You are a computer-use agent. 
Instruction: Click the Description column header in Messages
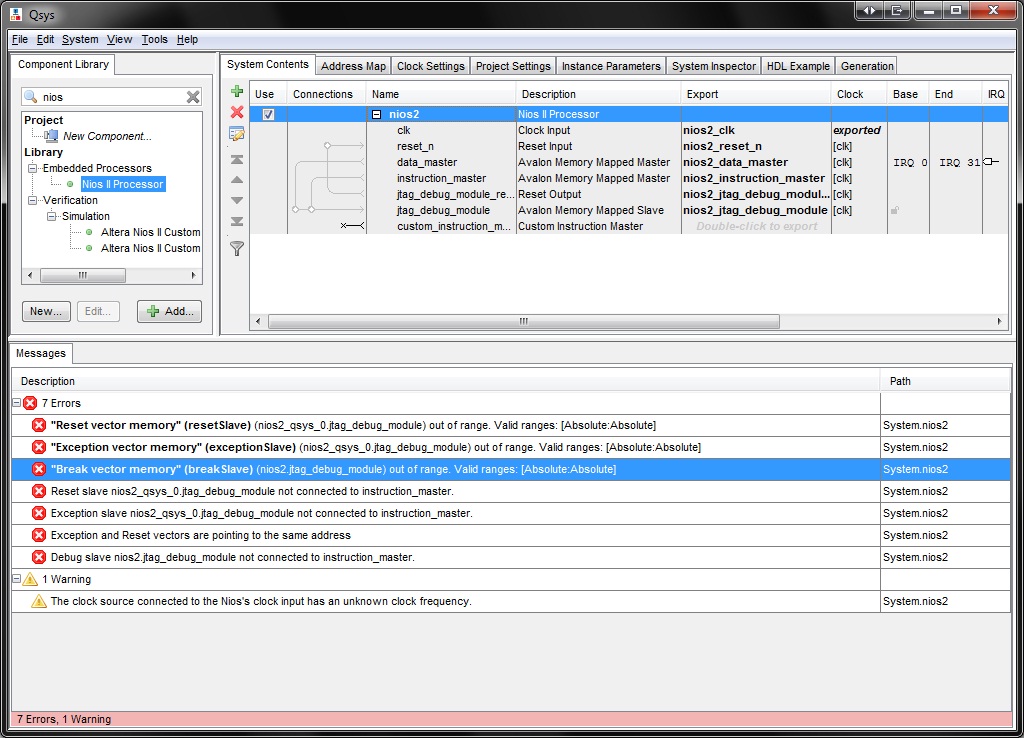[445, 381]
